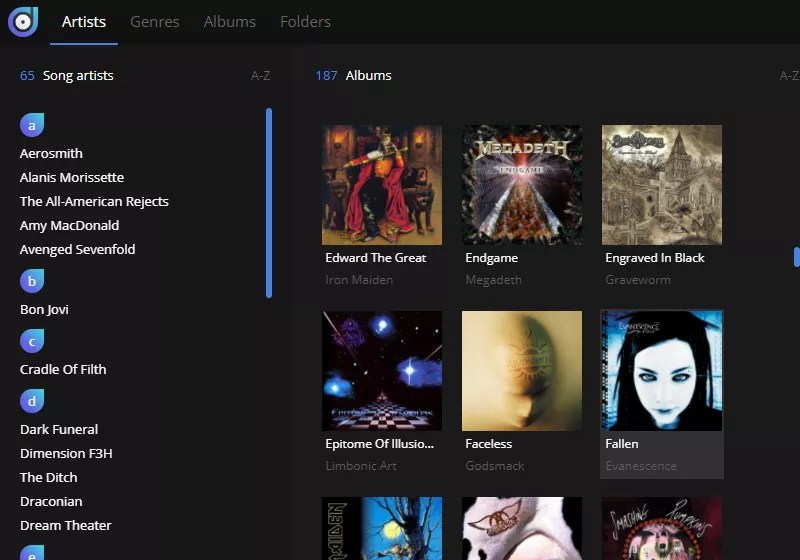
Task: Click the 'Endgame' album title
Action: point(491,258)
